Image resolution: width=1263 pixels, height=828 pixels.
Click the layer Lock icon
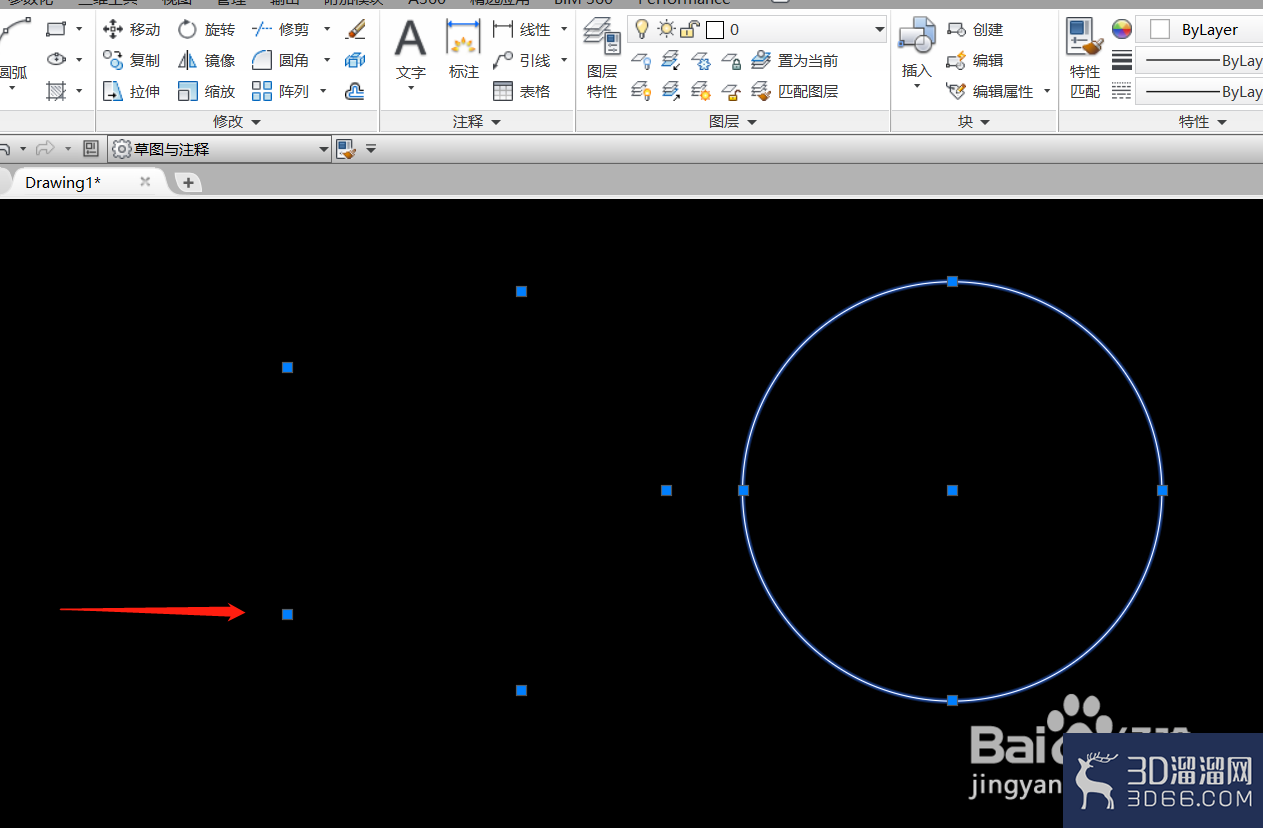tap(732, 62)
